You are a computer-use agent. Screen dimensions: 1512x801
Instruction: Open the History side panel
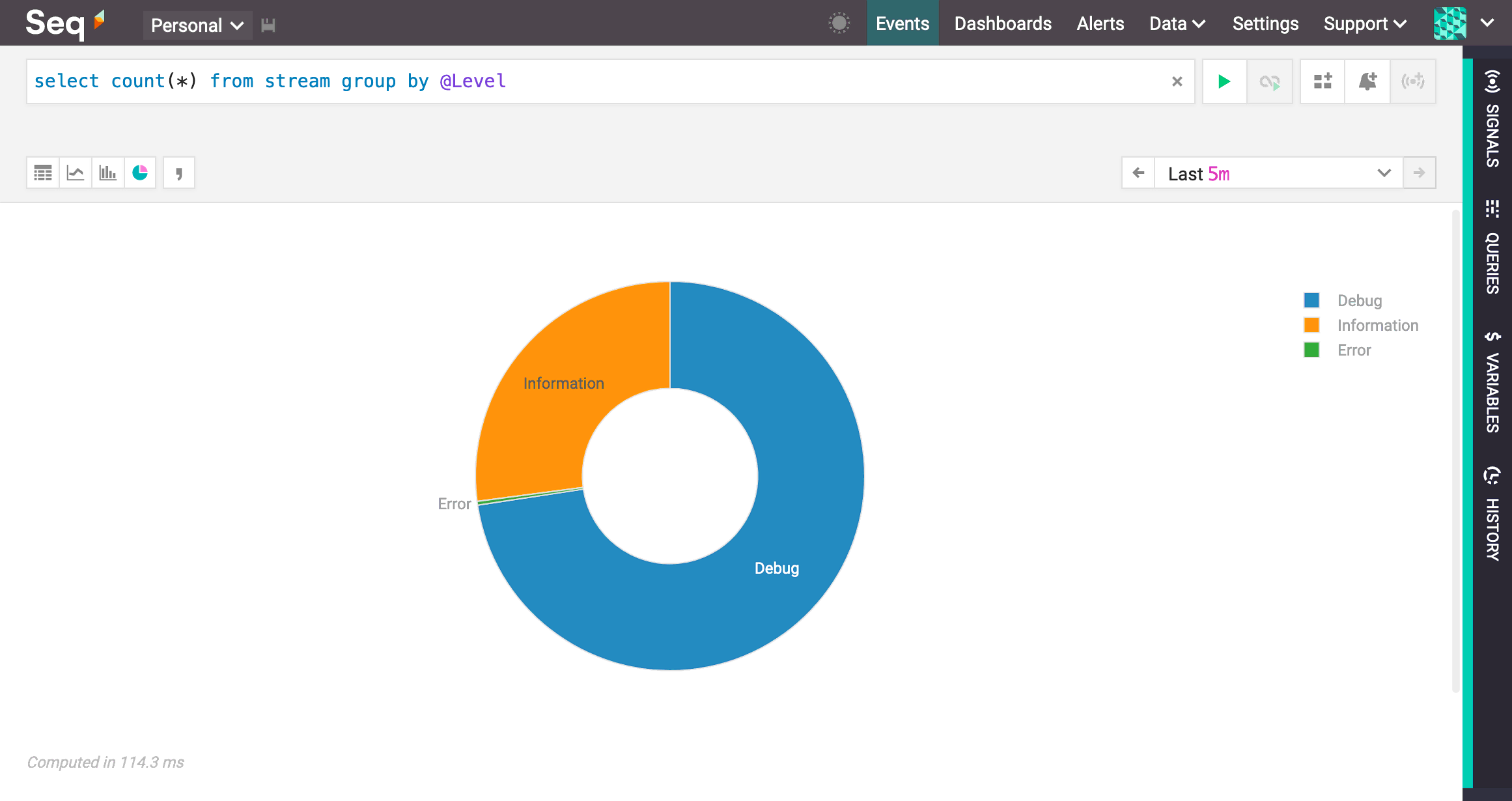1492,513
